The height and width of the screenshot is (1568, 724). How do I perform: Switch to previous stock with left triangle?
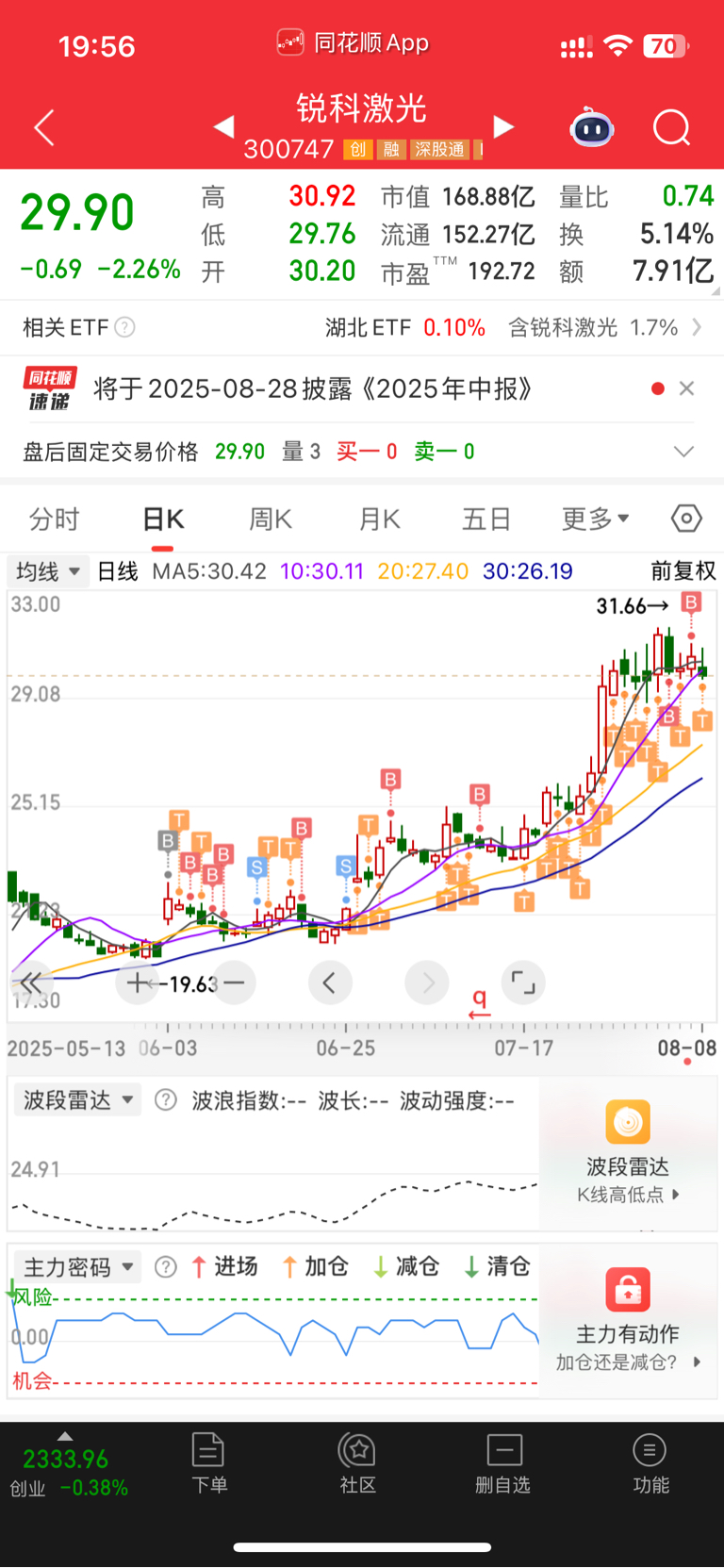[223, 126]
